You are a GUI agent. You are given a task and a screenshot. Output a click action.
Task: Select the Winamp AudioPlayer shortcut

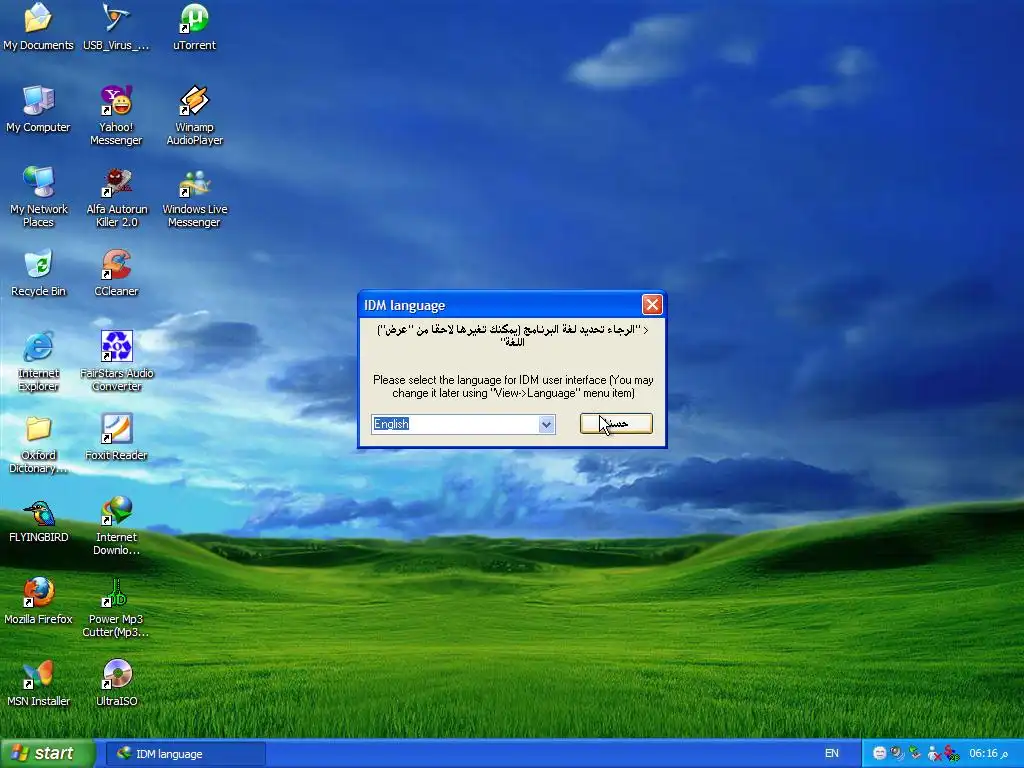tap(194, 116)
